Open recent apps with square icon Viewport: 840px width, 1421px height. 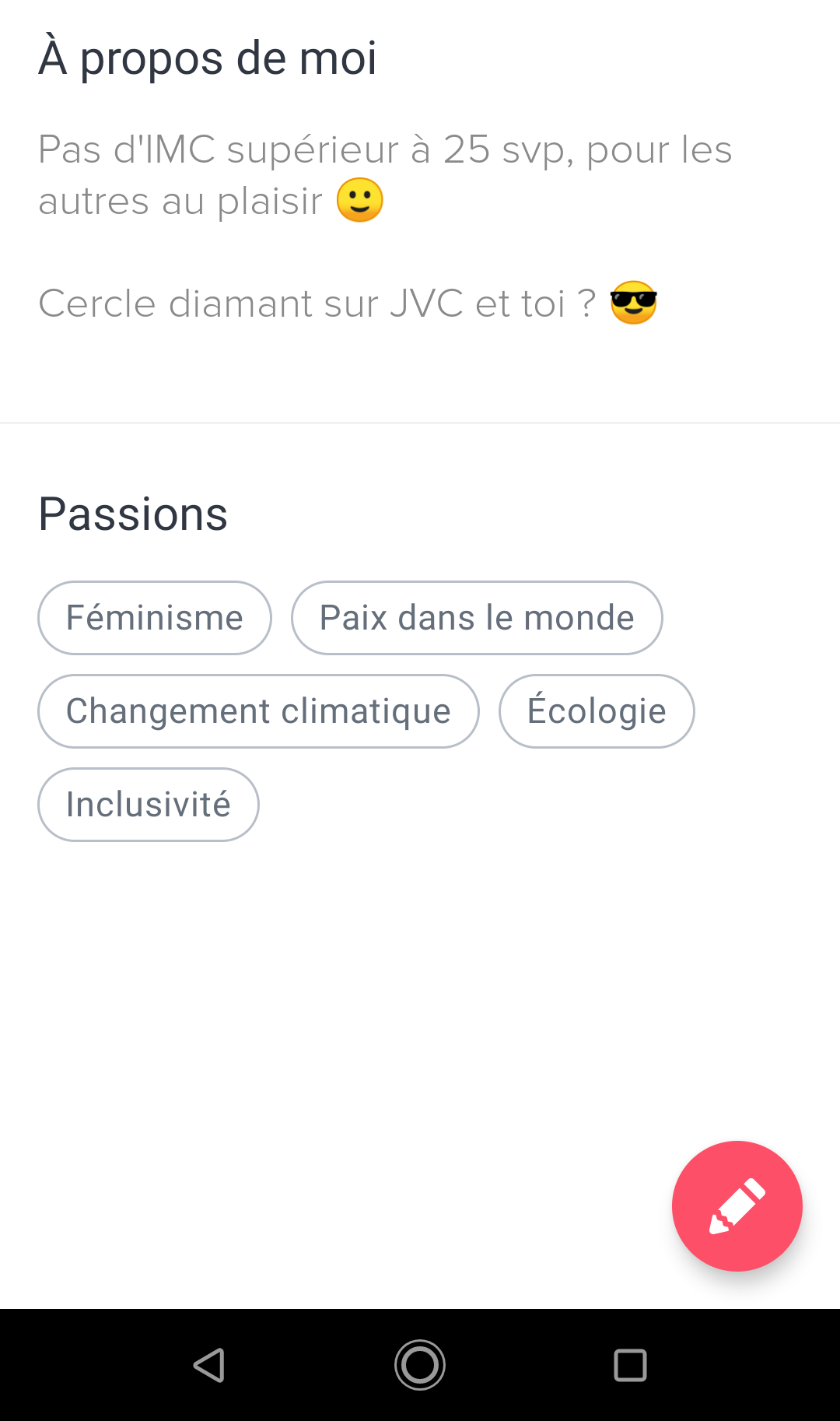[630, 1364]
